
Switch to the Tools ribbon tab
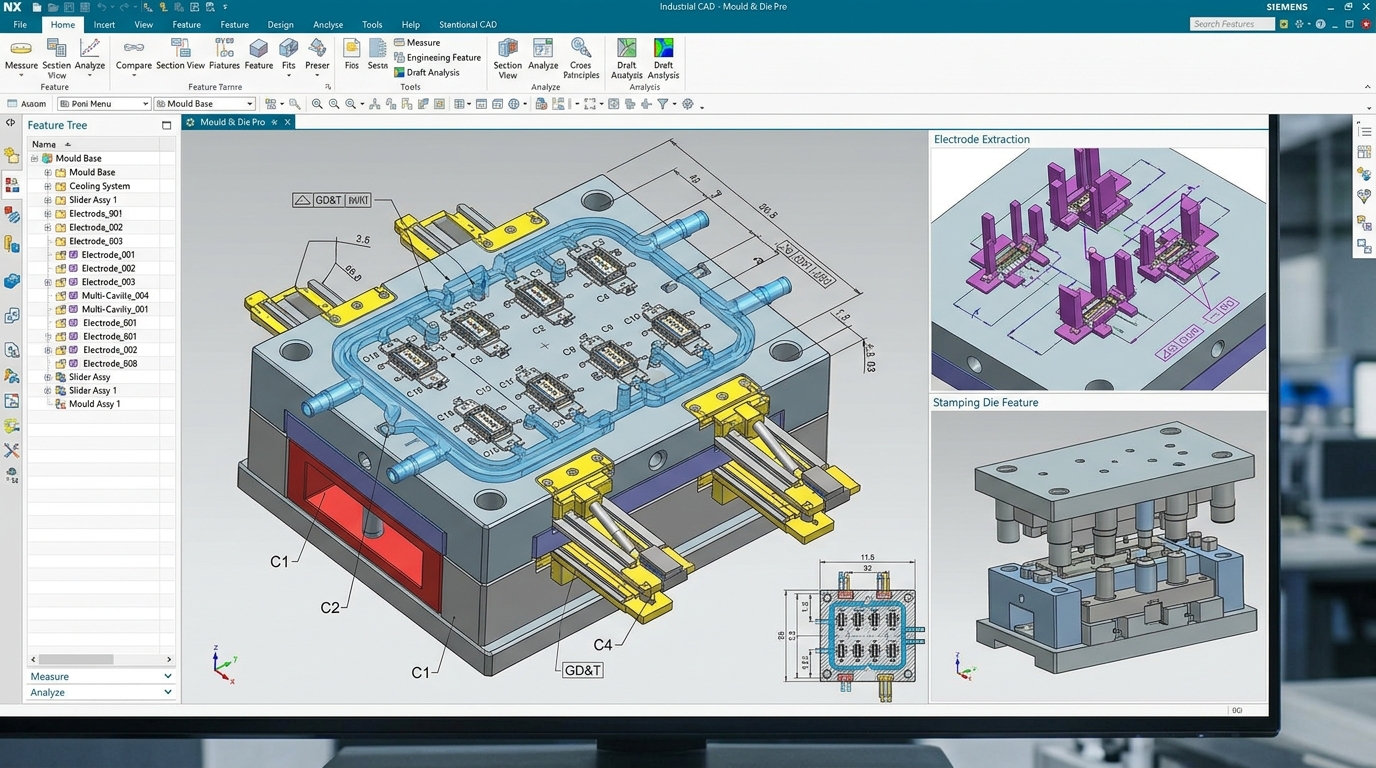tap(372, 24)
